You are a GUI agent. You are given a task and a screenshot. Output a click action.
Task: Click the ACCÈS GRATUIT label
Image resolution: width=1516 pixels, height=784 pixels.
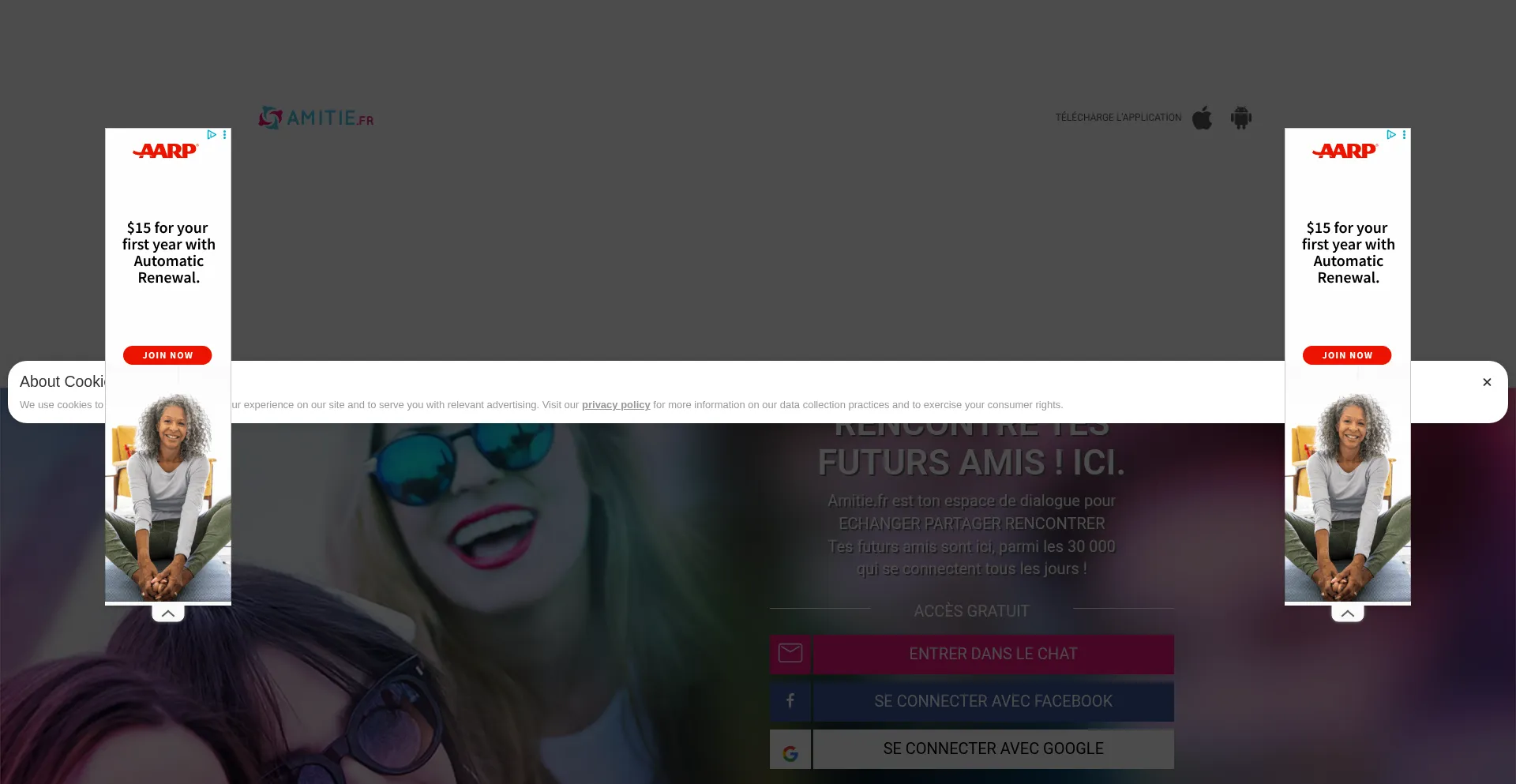click(971, 611)
